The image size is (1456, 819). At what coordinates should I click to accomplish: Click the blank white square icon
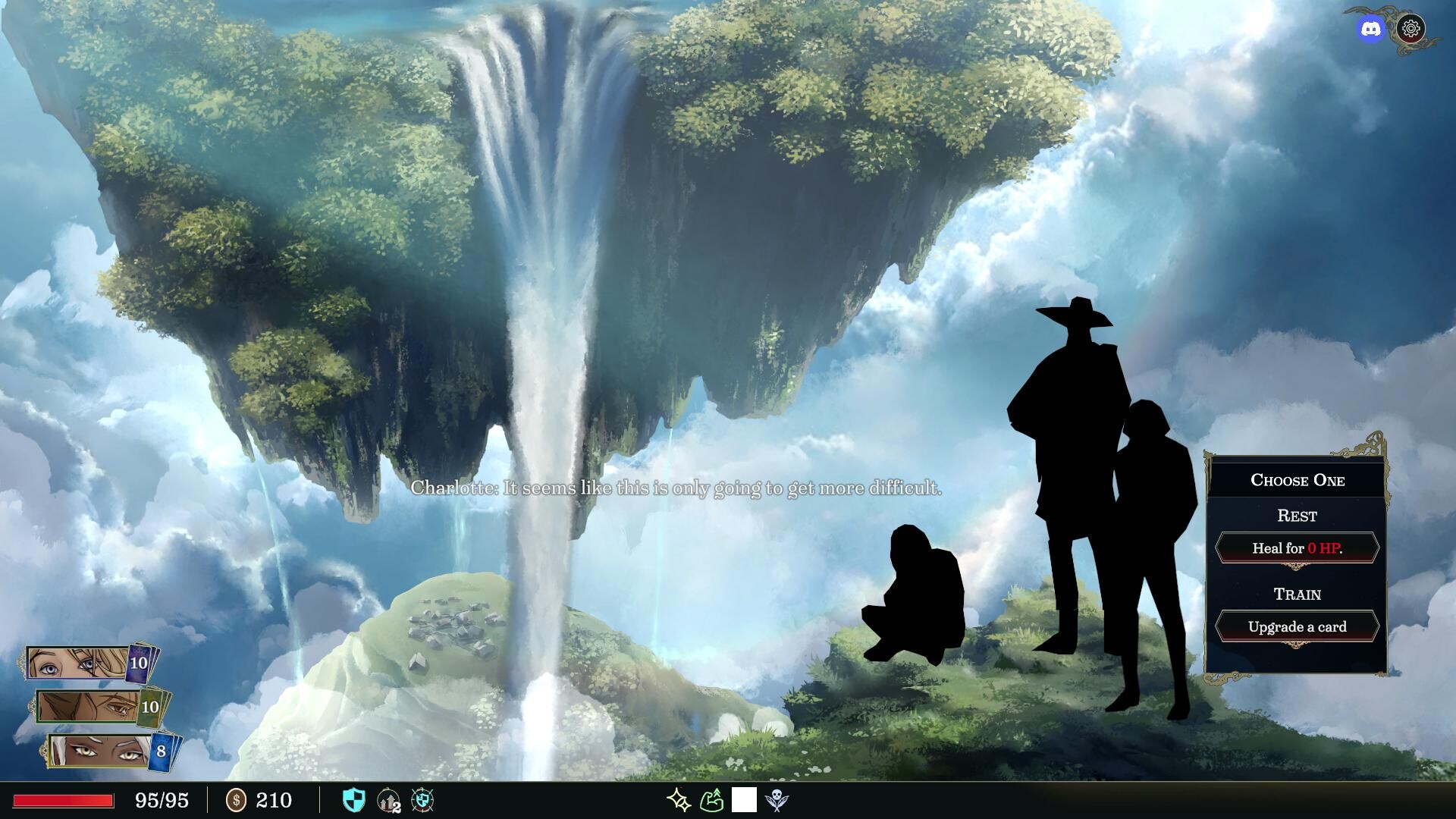[x=744, y=800]
